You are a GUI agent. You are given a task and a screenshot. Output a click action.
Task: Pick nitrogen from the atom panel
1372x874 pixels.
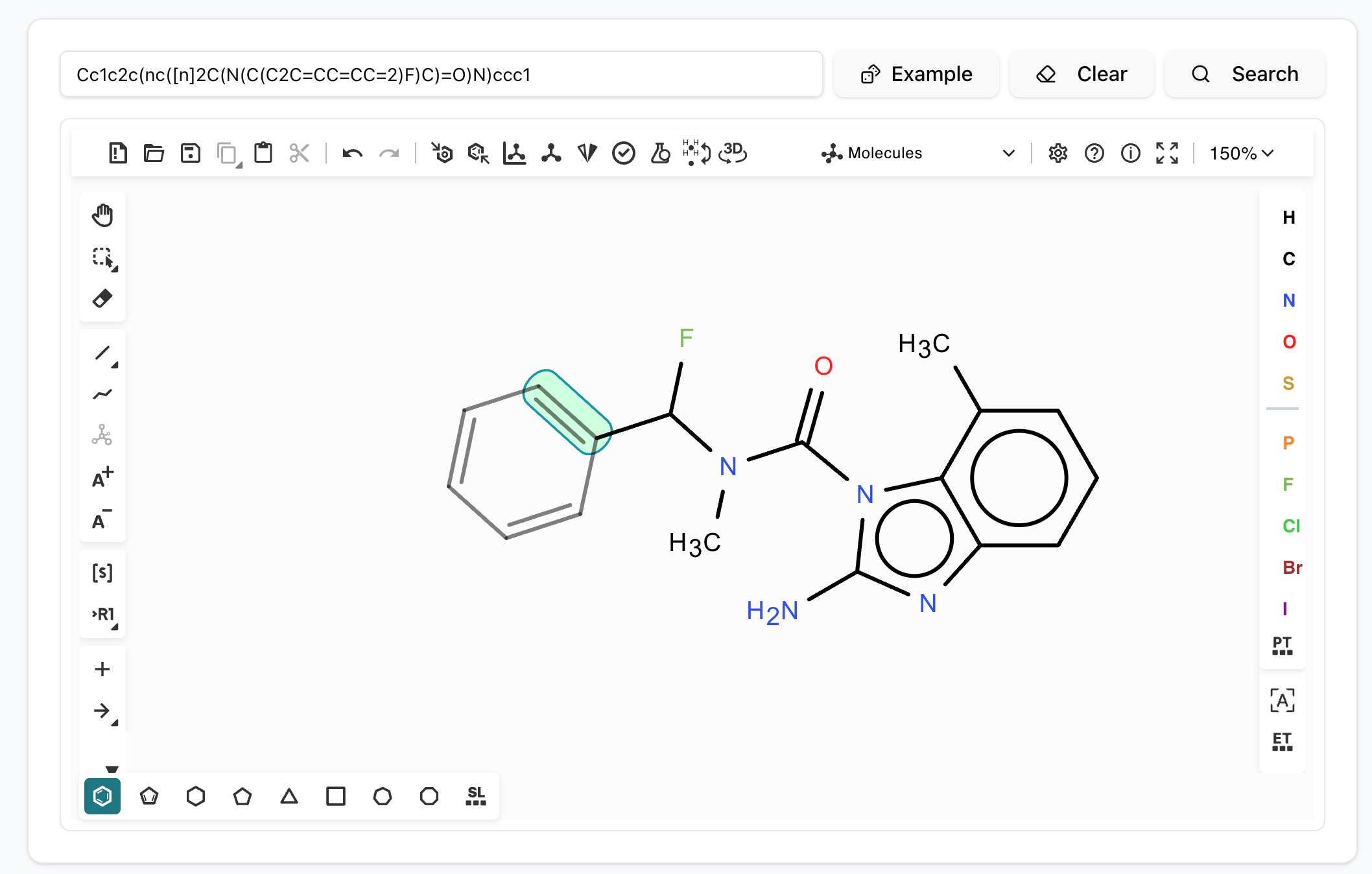coord(1288,300)
